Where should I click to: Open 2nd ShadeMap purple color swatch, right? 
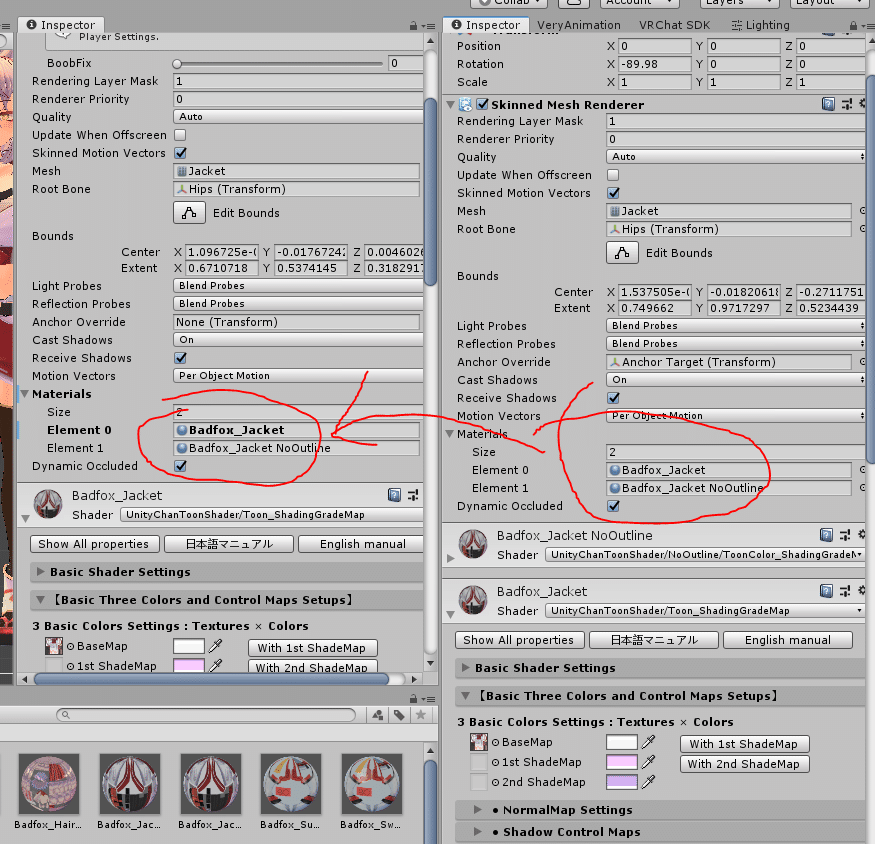click(x=622, y=782)
